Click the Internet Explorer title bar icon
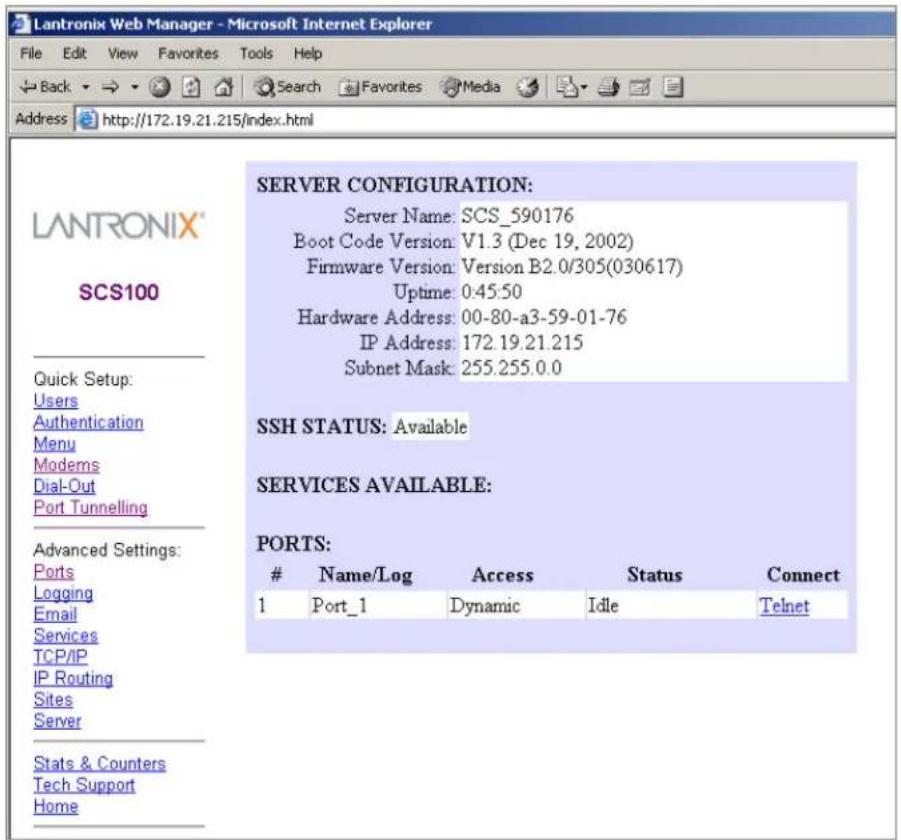 coord(21,24)
